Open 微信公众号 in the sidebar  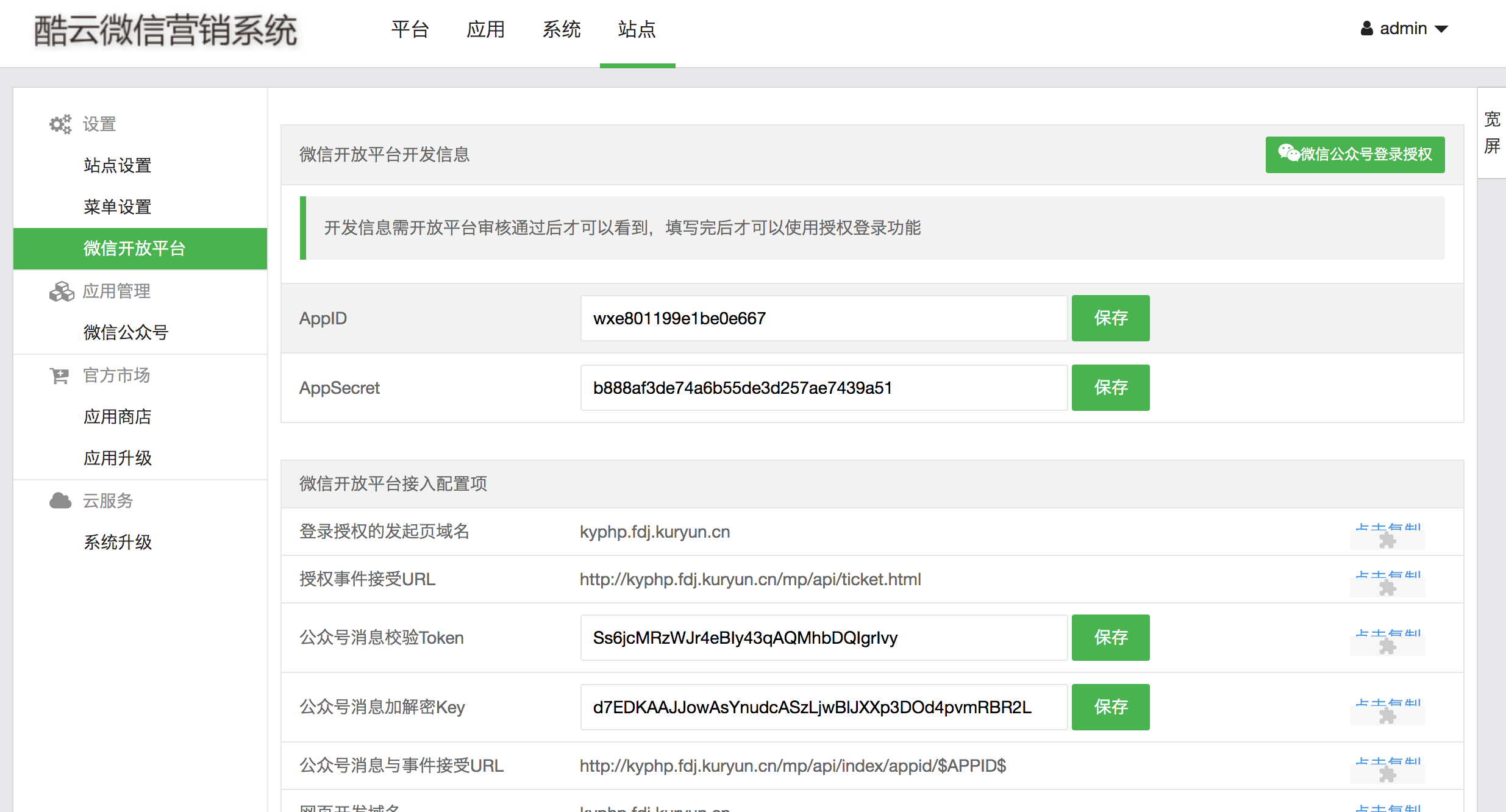[x=126, y=332]
